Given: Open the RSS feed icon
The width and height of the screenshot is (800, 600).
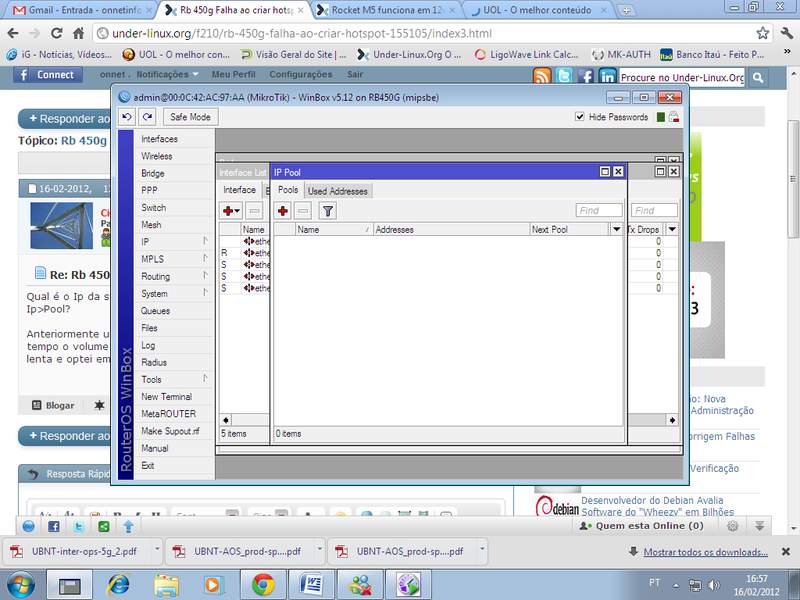Looking at the screenshot, I should click(542, 76).
